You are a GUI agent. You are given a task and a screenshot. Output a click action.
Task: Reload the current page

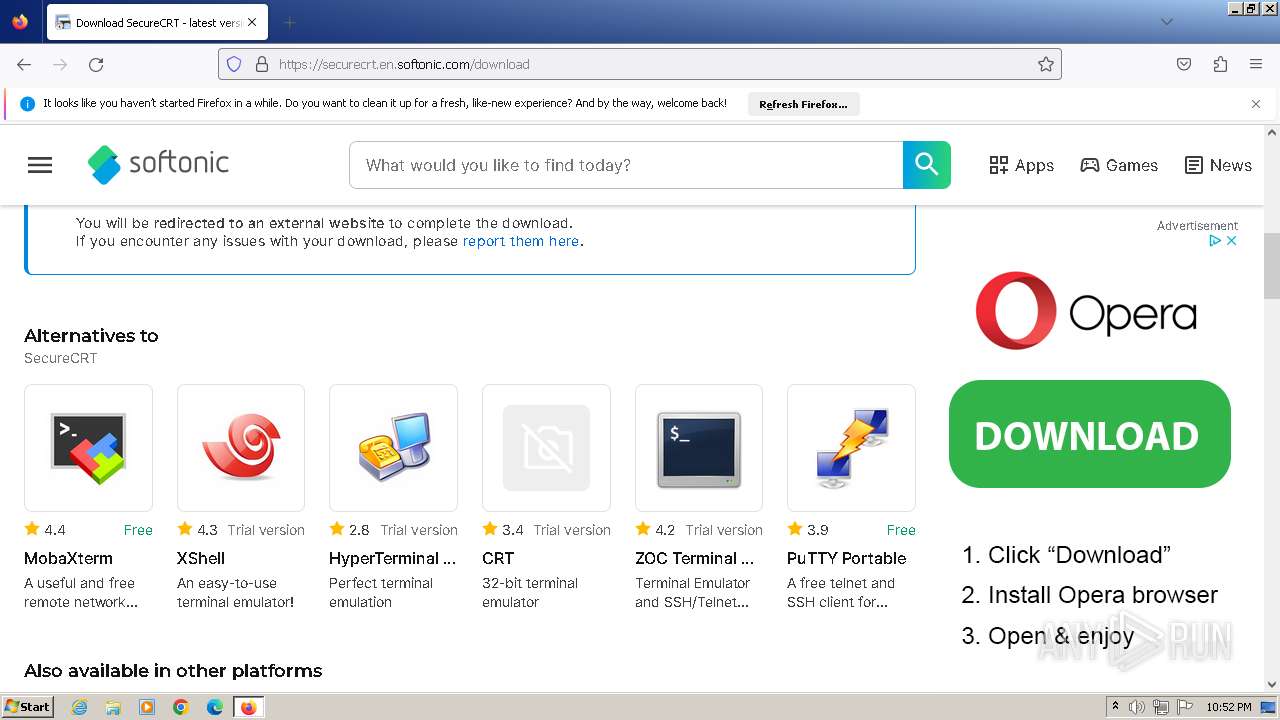pos(96,64)
